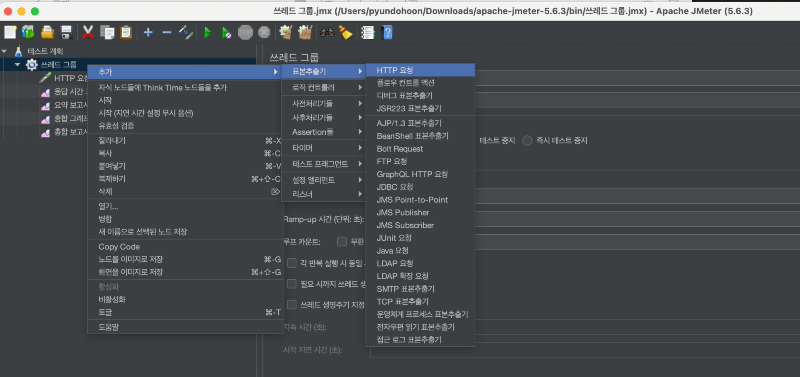Open the function helper list icon
Viewport: 800px width, 377px height.
click(x=367, y=33)
